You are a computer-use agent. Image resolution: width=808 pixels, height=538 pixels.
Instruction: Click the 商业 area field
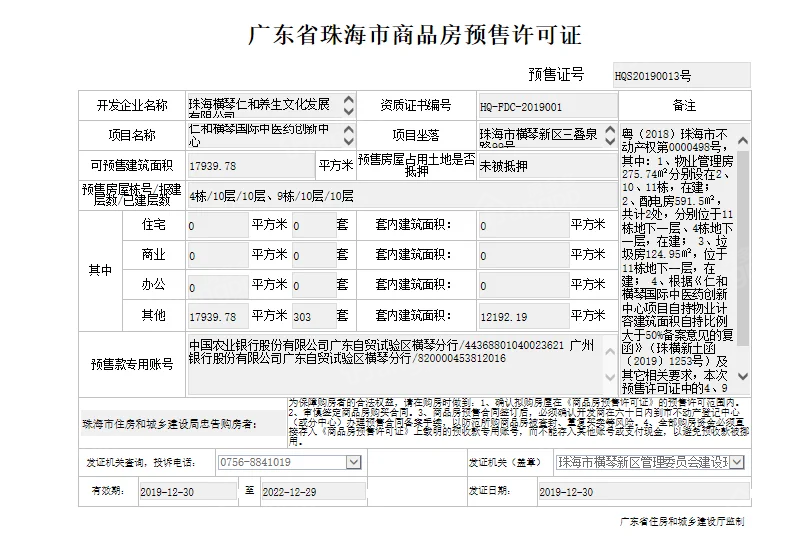click(x=217, y=255)
